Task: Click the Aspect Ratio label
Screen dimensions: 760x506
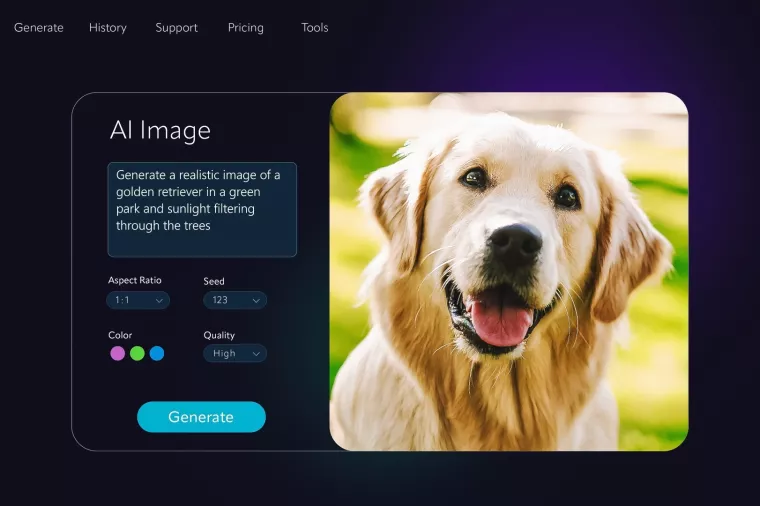Action: click(135, 280)
